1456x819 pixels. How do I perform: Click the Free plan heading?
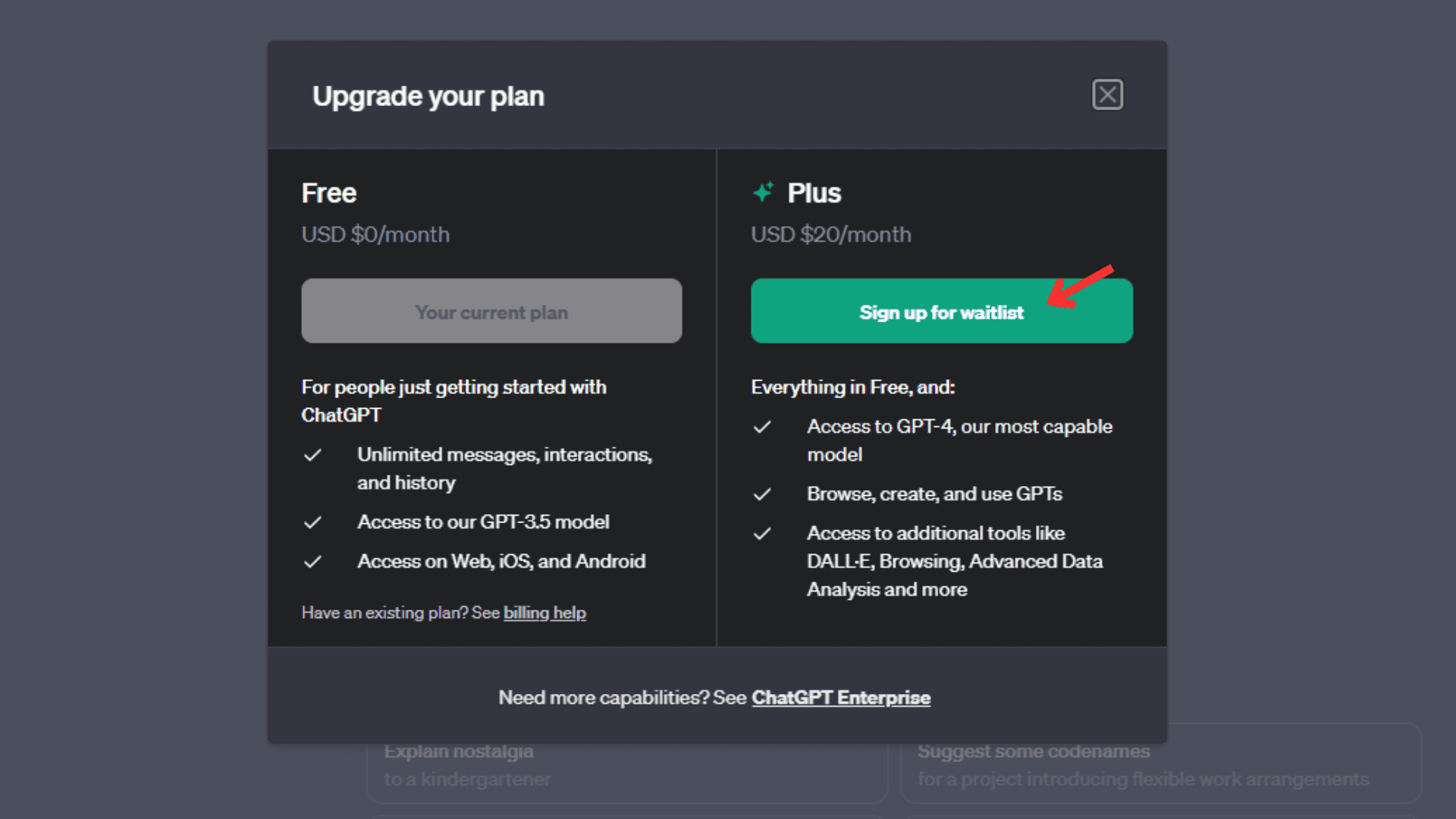click(329, 193)
